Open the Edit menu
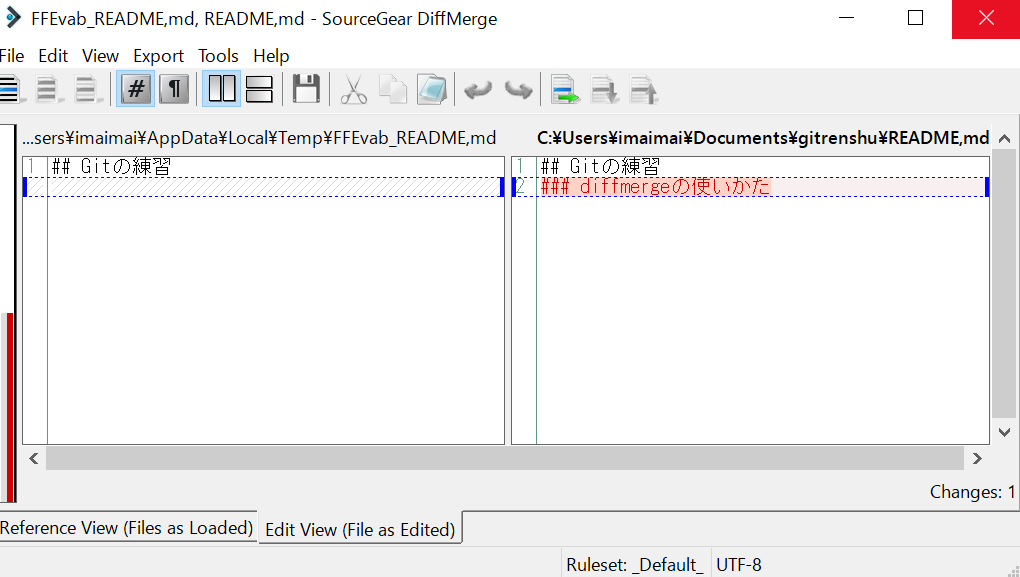 tap(53, 56)
